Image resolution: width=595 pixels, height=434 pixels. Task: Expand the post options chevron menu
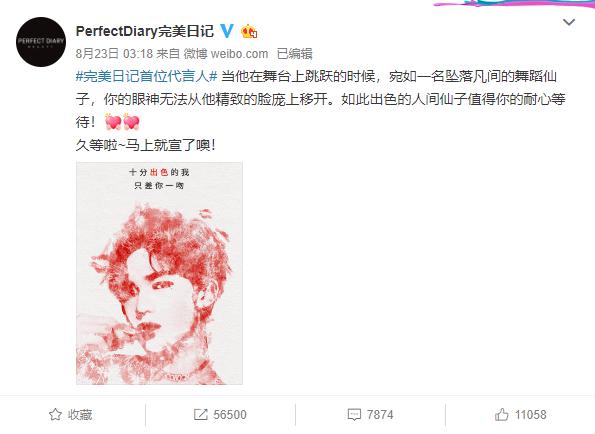point(568,22)
